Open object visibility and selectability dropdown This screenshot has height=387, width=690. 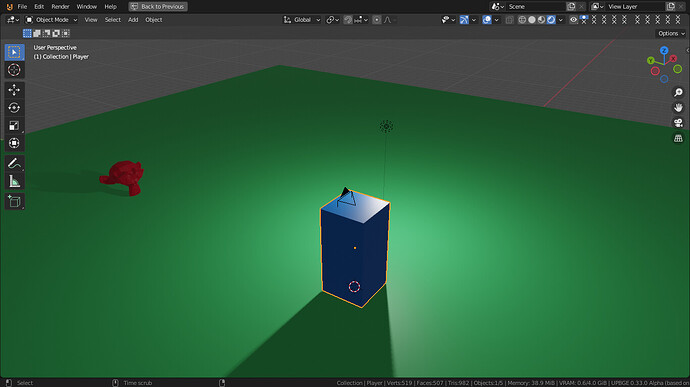tap(448, 20)
